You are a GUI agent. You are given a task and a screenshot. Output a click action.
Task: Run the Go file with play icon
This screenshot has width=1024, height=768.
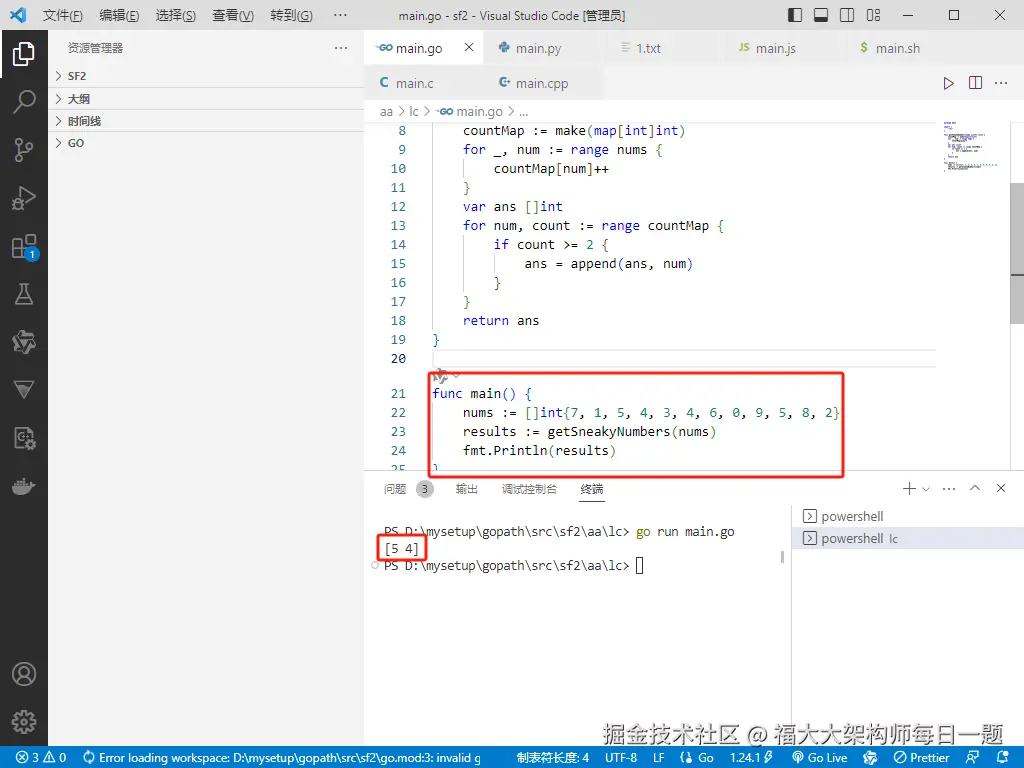pos(948,83)
